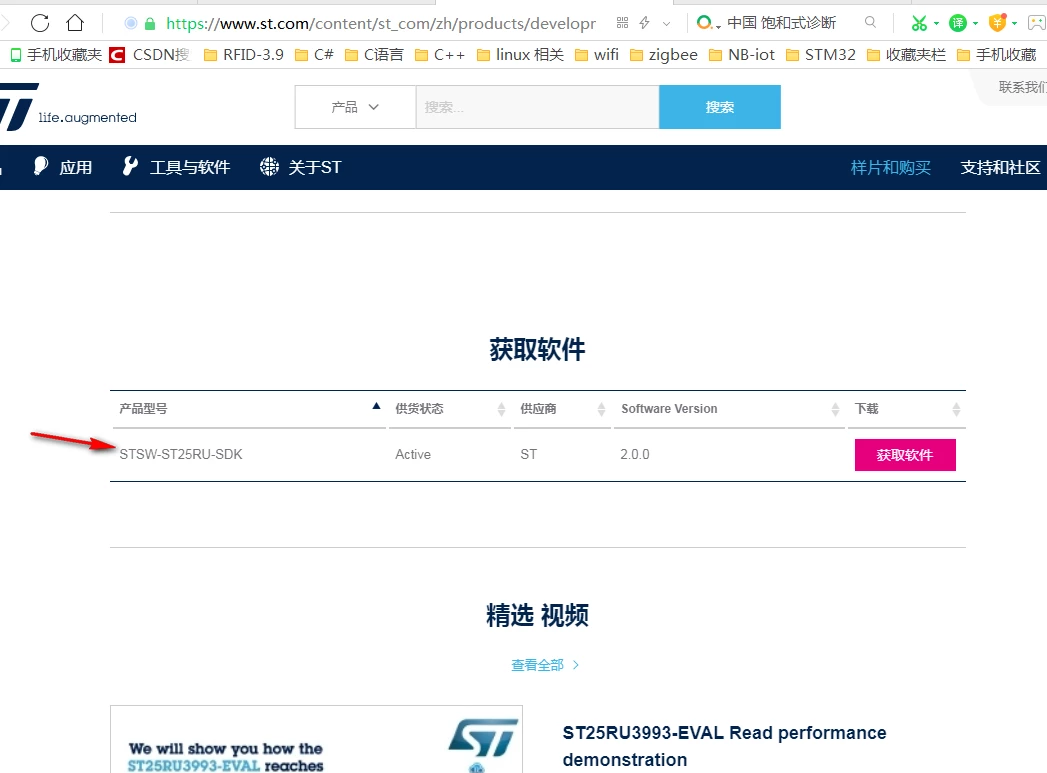Screen dimensions: 1047x773
Task: Open the ST25RU3993-EVAL video thumbnail
Action: coord(317,739)
